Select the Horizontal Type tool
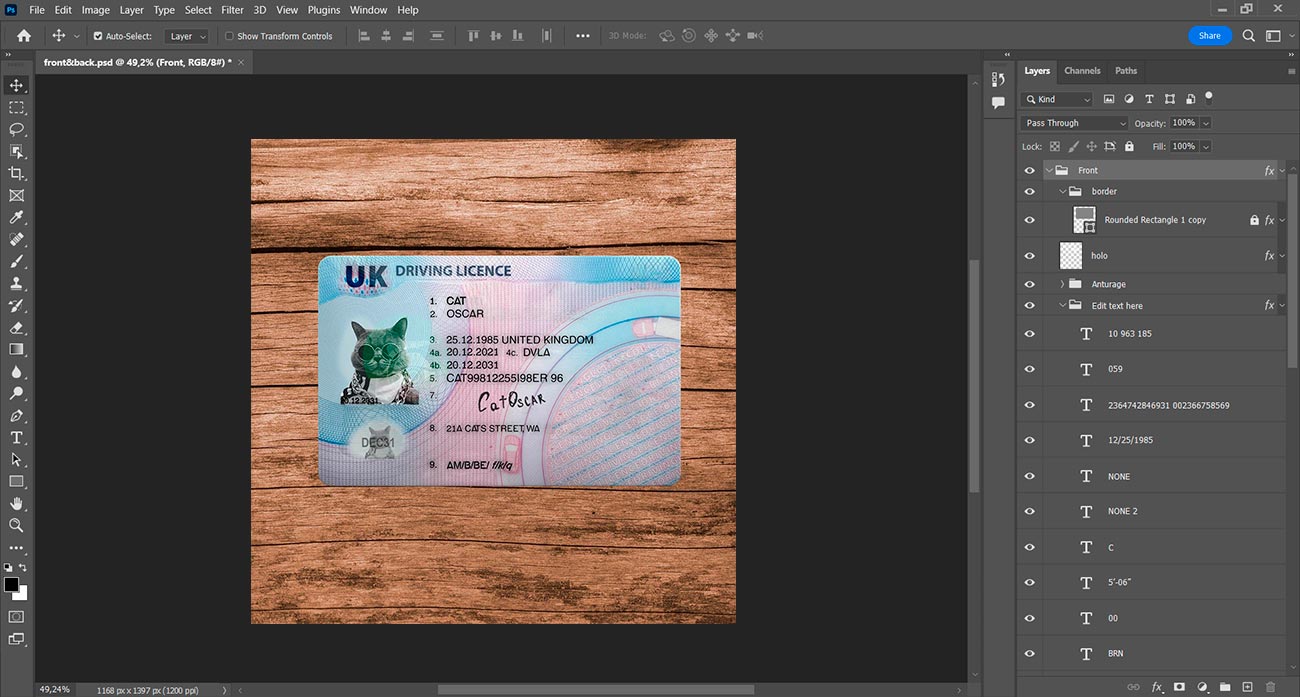 pyautogui.click(x=16, y=437)
